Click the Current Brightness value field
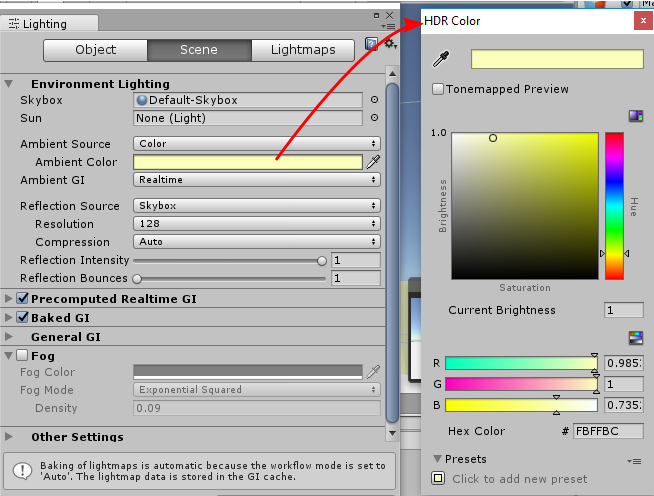Screen dimensions: 654x496 tap(624, 310)
